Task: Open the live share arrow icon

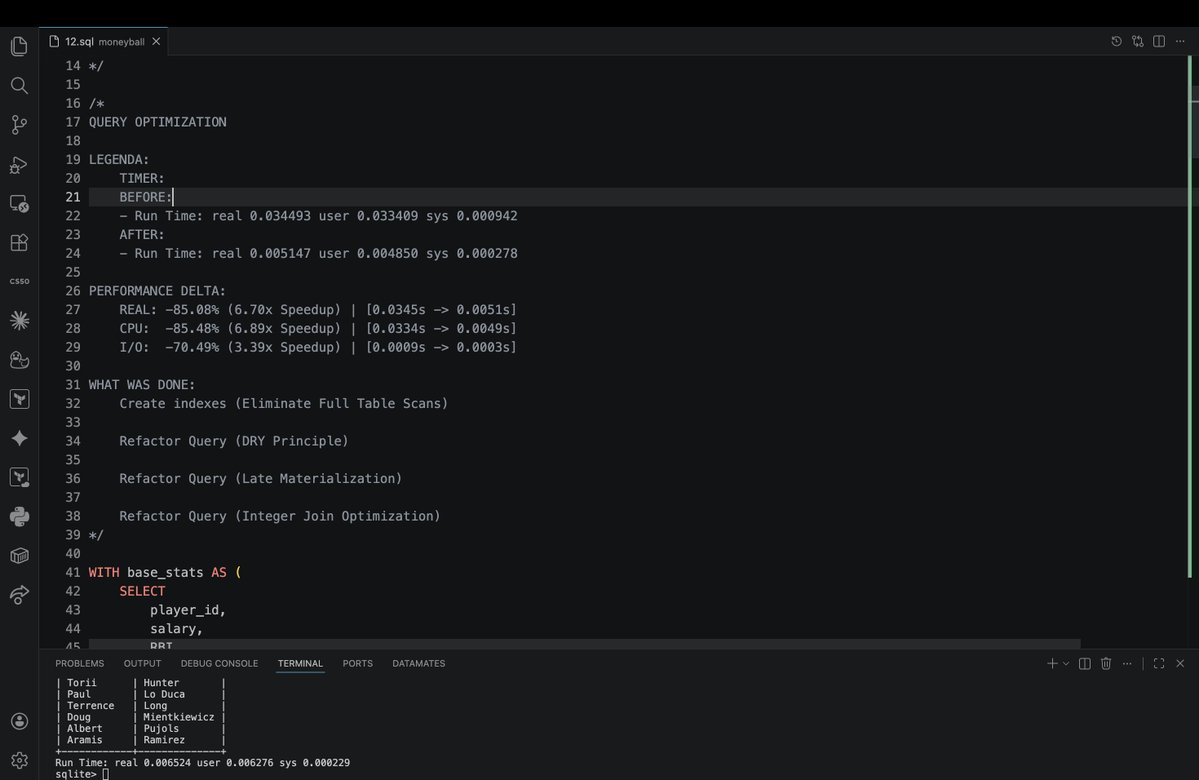Action: point(19,594)
